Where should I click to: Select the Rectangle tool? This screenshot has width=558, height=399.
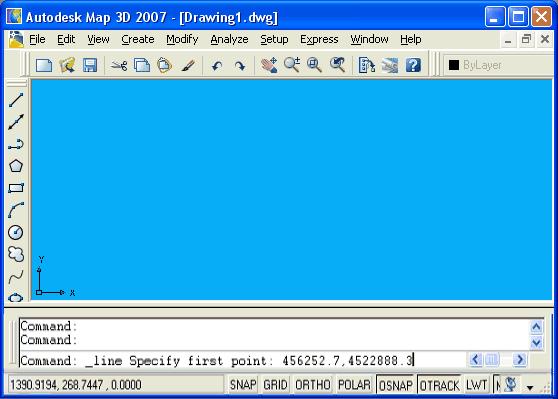coord(16,188)
